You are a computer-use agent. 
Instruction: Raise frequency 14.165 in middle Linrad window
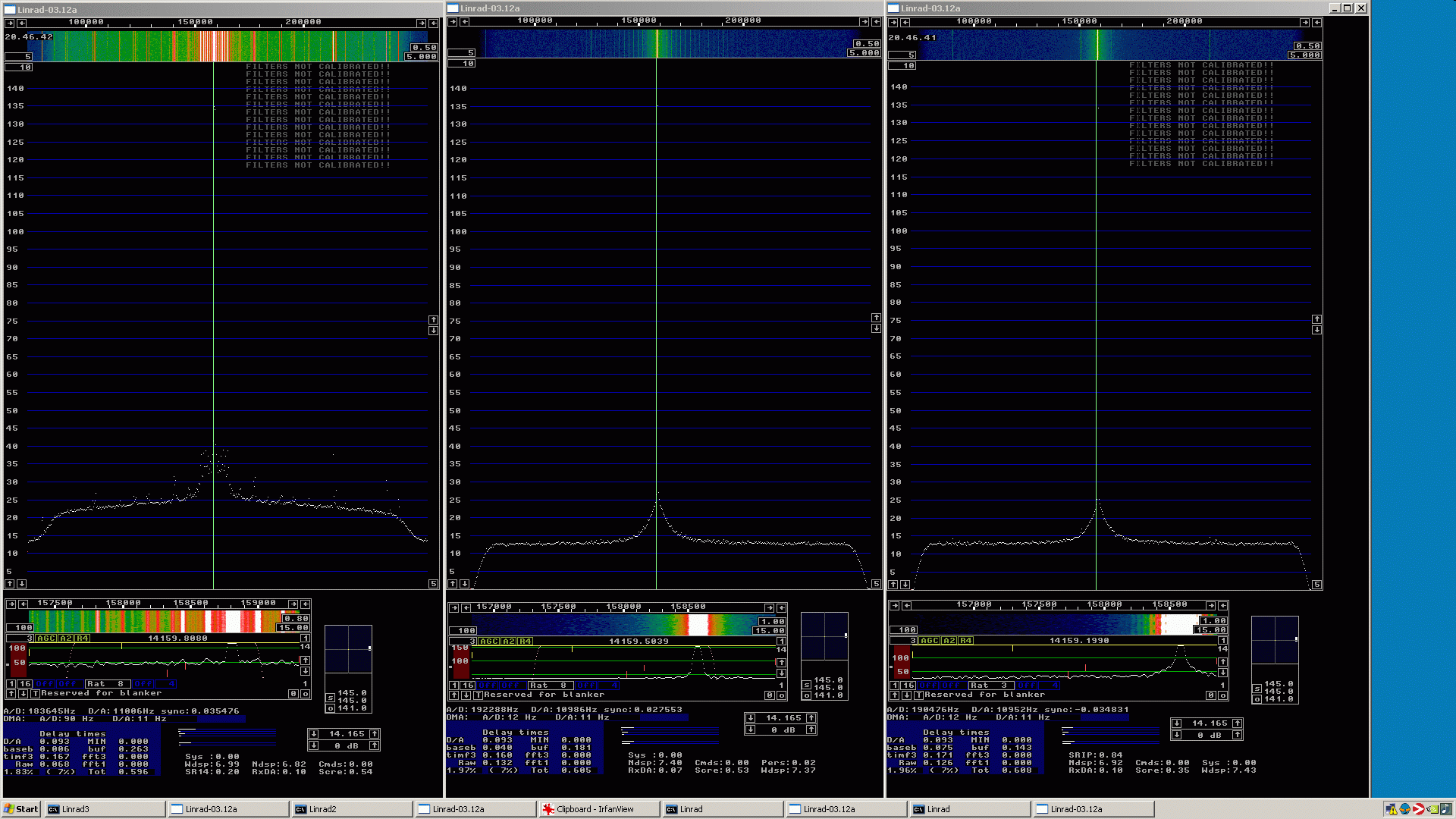tap(811, 718)
